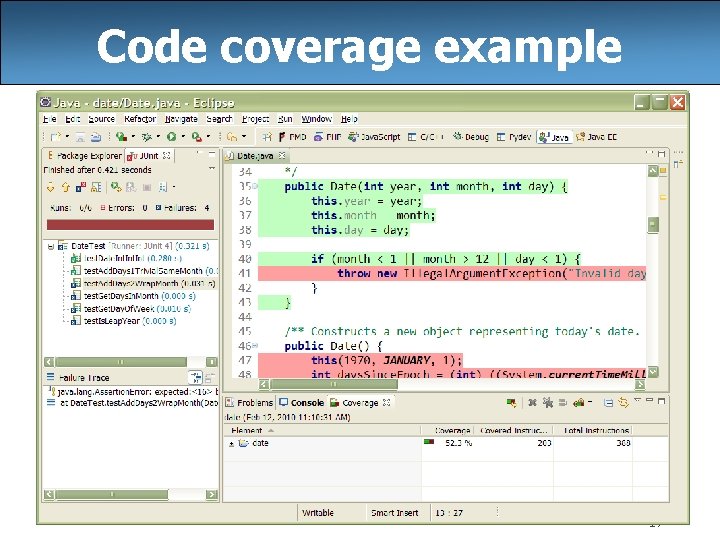Viewport: 720px width, 540px height.
Task: Click the Stop JUnit Test Run icon
Action: click(147, 187)
